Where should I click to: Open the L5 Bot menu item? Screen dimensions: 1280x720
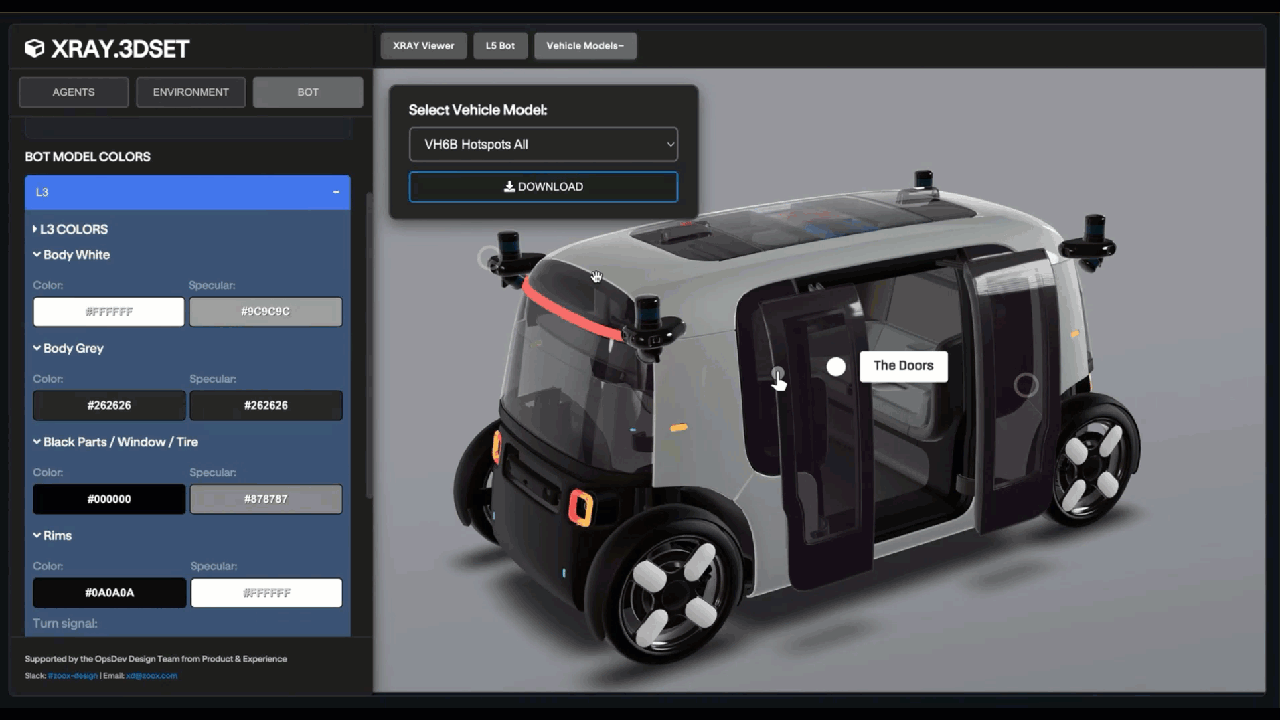tap(500, 46)
